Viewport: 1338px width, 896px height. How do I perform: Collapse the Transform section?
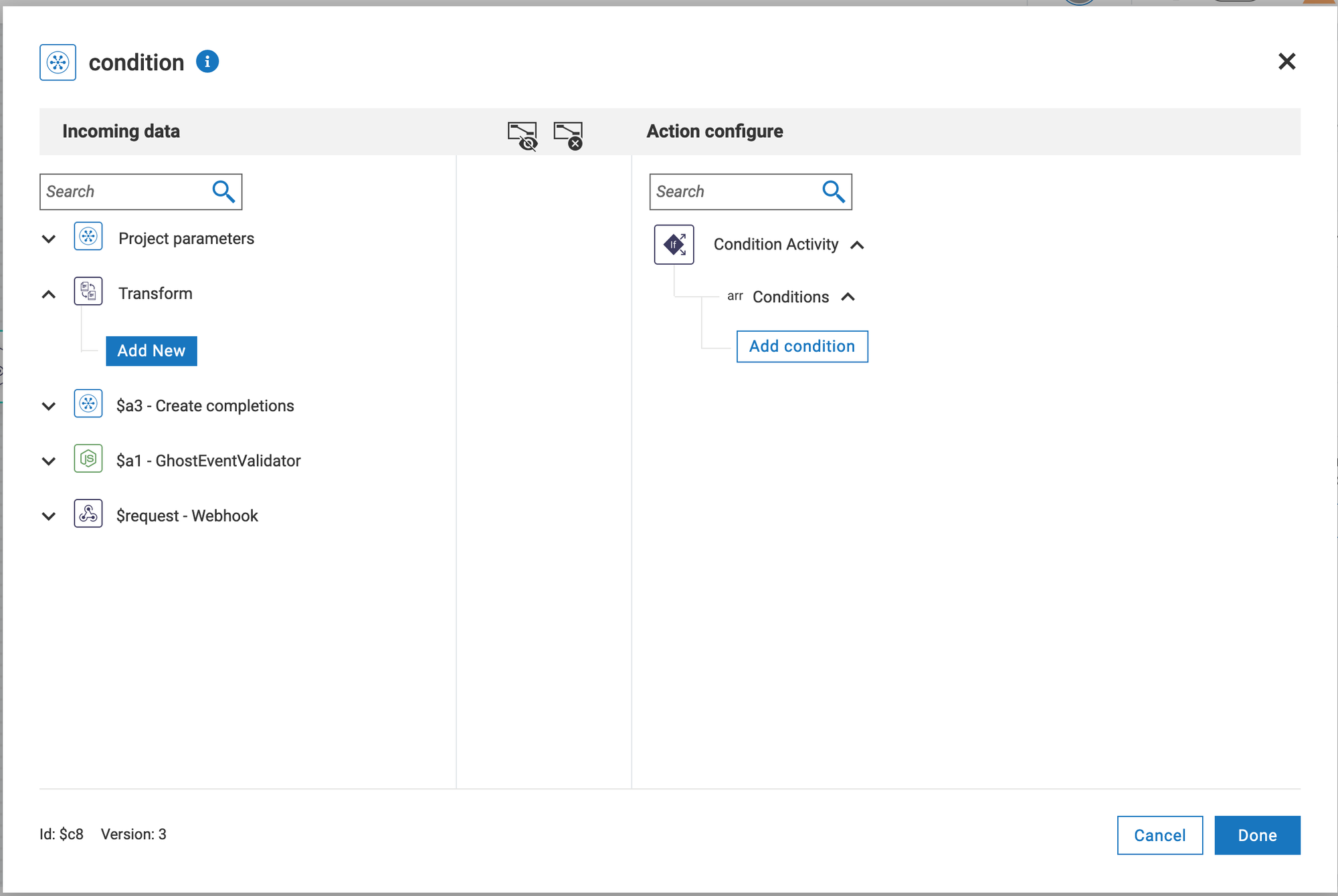tap(49, 294)
